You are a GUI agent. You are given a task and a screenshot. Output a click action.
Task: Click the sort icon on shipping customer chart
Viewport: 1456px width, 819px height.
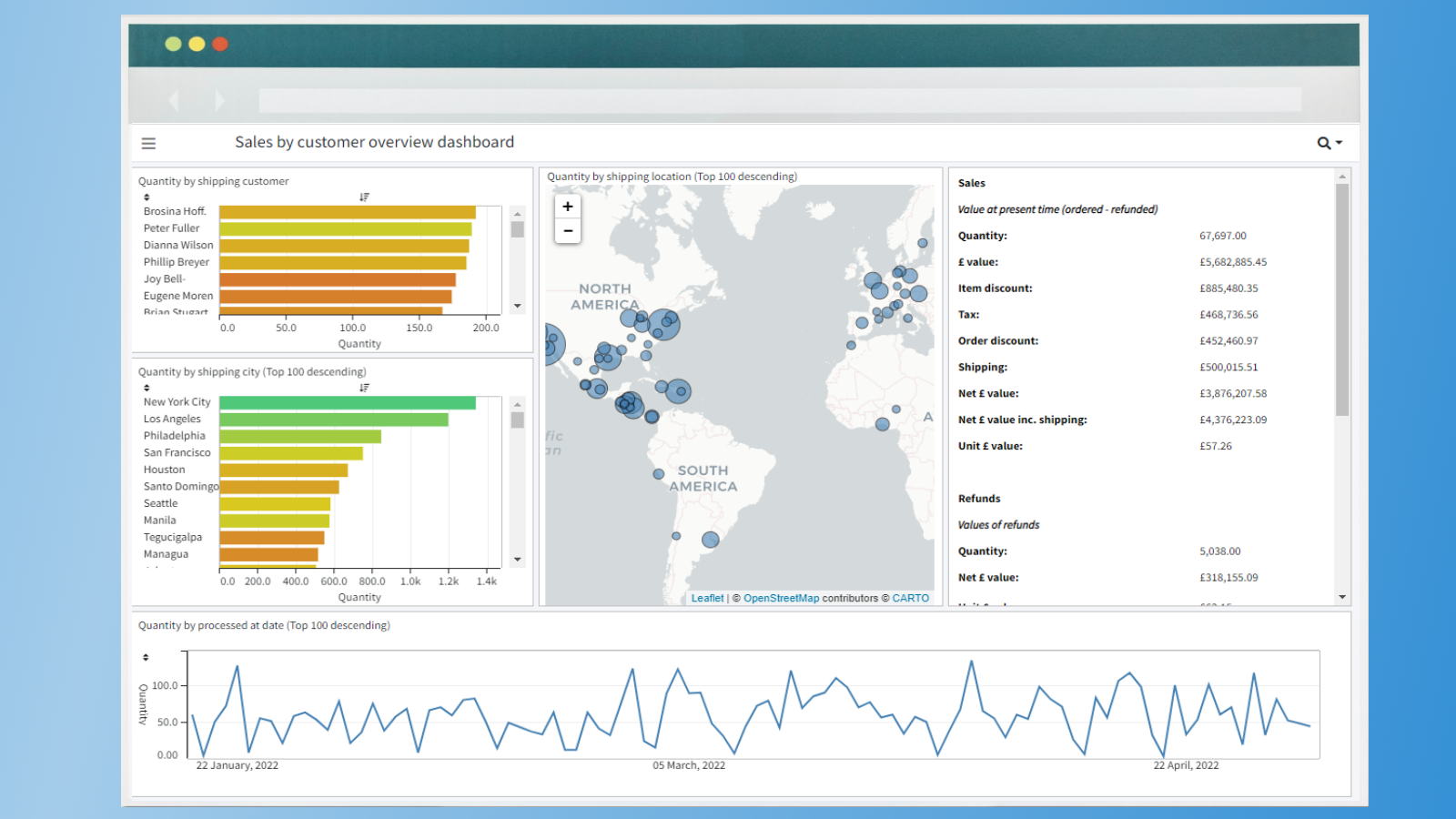click(x=365, y=196)
